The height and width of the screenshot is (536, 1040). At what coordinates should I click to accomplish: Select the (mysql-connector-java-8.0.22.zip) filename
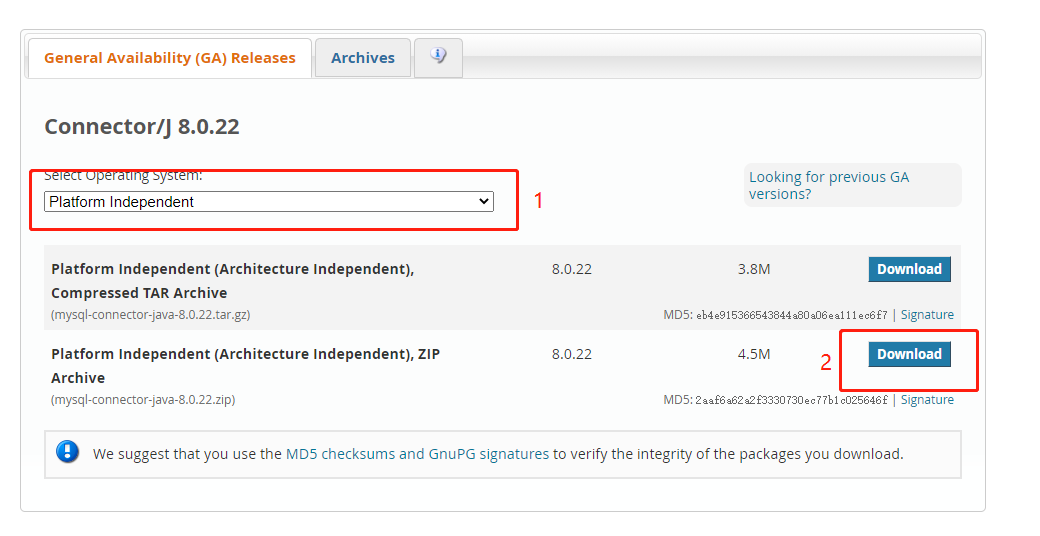[143, 400]
